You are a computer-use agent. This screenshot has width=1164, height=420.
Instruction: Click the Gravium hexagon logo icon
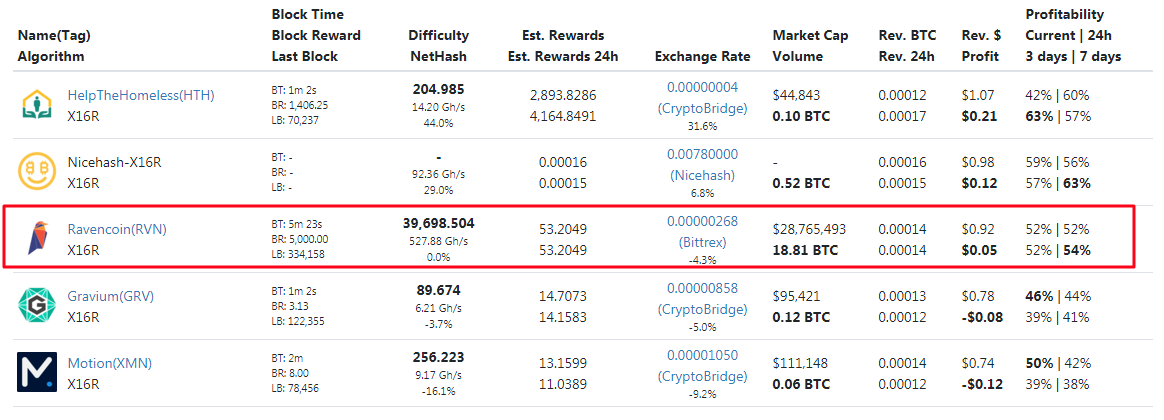pyautogui.click(x=37, y=306)
